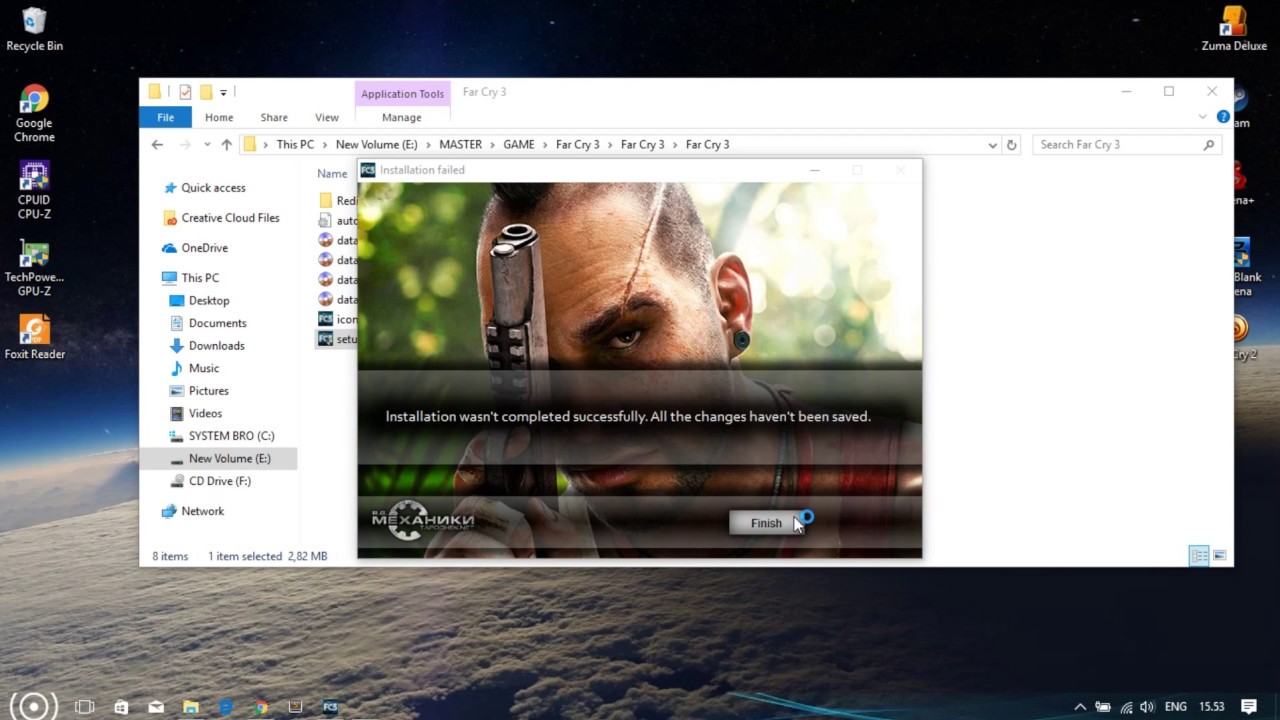Select Network in the navigation pane
The height and width of the screenshot is (720, 1280).
202,511
